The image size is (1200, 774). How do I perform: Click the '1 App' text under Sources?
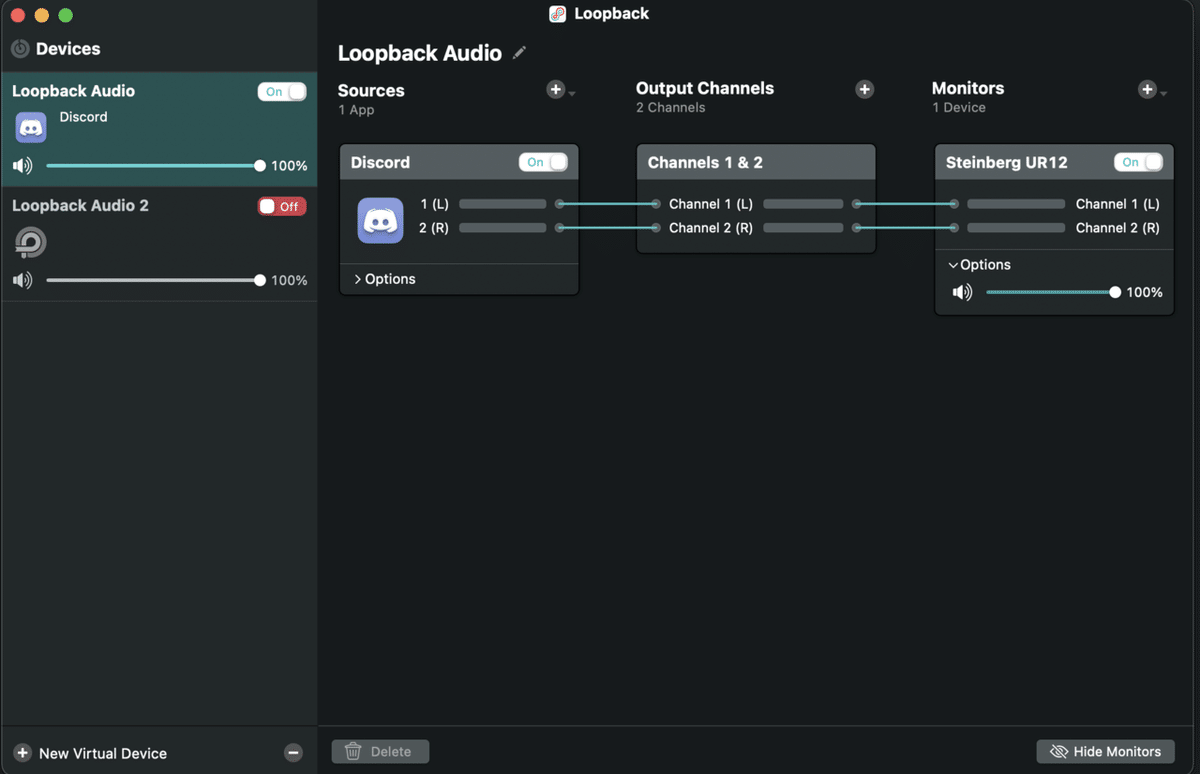pyautogui.click(x=356, y=110)
